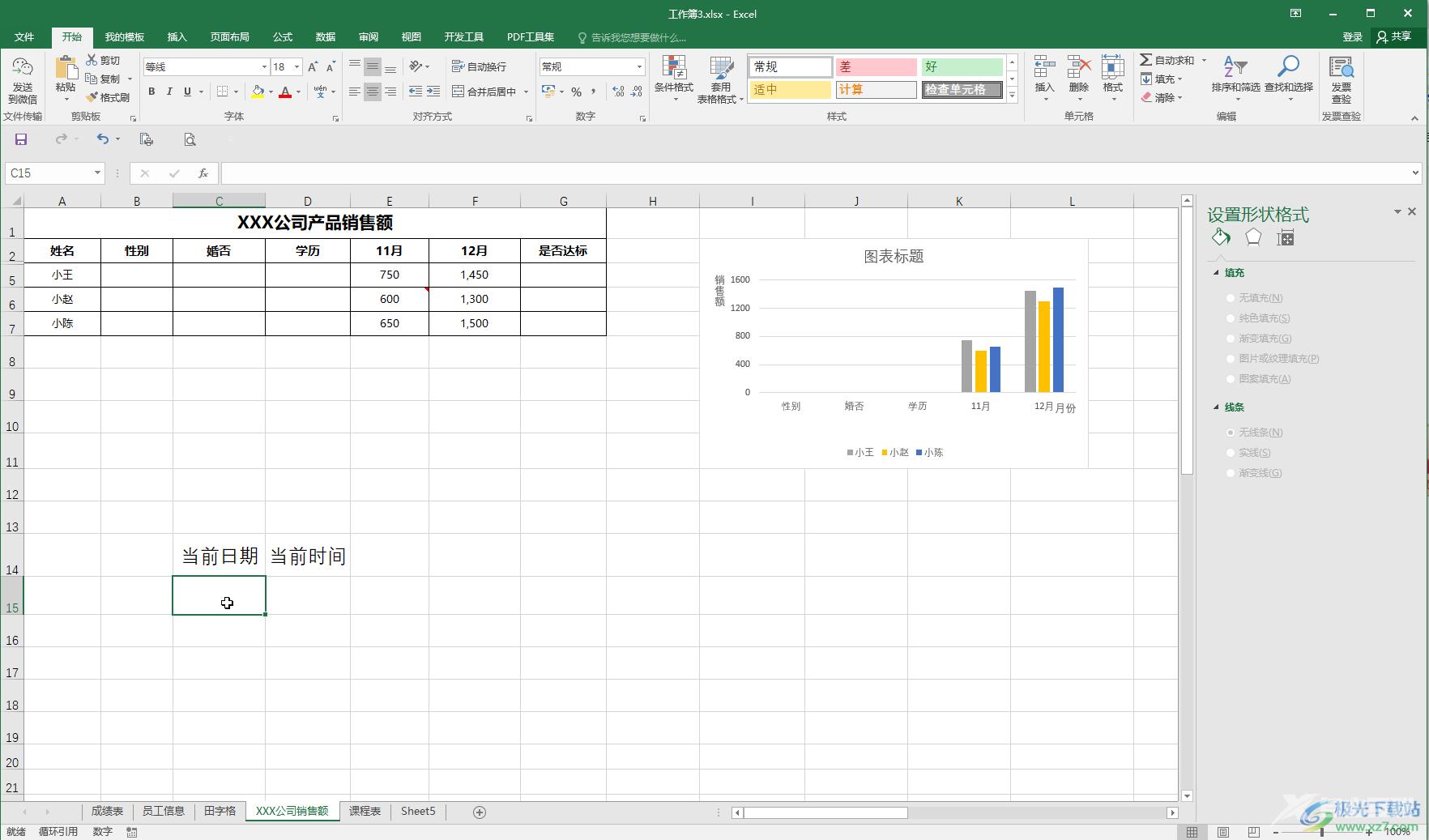This screenshot has width=1429, height=840.
Task: Switch to the Formulas ribbon tab
Action: click(x=283, y=37)
